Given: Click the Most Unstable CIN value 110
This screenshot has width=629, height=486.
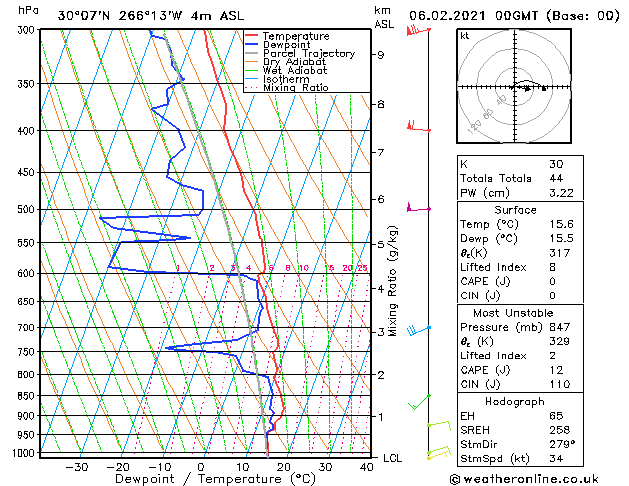Looking at the screenshot, I should [559, 384].
